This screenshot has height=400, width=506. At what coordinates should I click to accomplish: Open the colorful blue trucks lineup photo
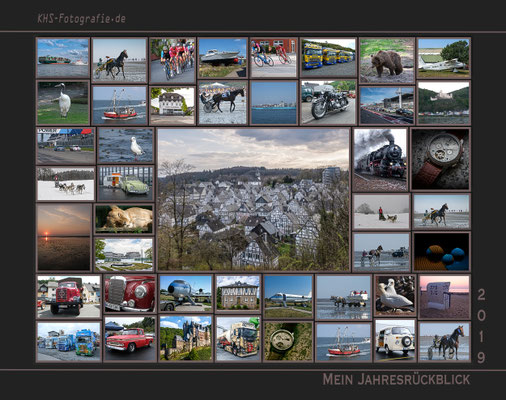[69, 342]
